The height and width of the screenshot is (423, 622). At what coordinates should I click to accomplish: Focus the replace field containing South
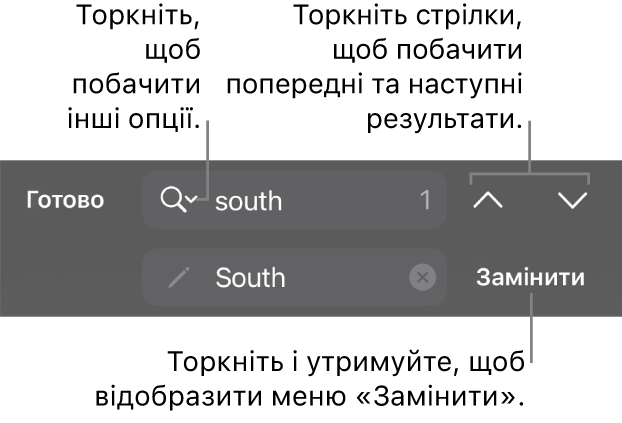[x=294, y=277]
